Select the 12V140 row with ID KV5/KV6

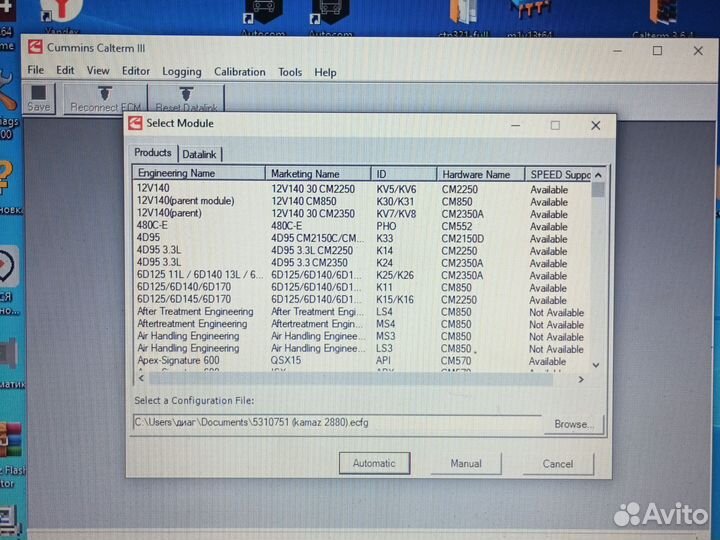tap(362, 189)
